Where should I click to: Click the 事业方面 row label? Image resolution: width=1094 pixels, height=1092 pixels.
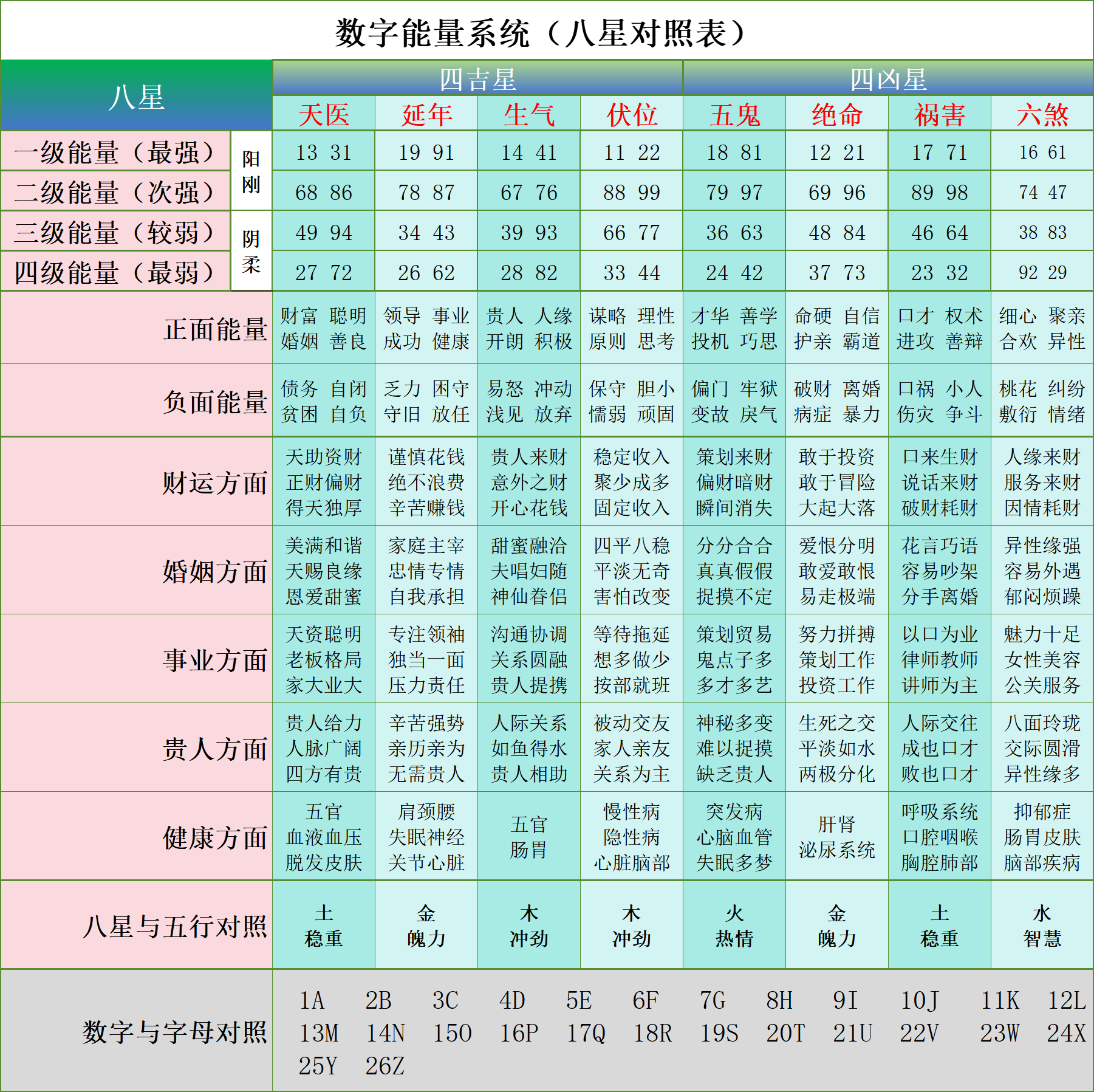(x=136, y=659)
